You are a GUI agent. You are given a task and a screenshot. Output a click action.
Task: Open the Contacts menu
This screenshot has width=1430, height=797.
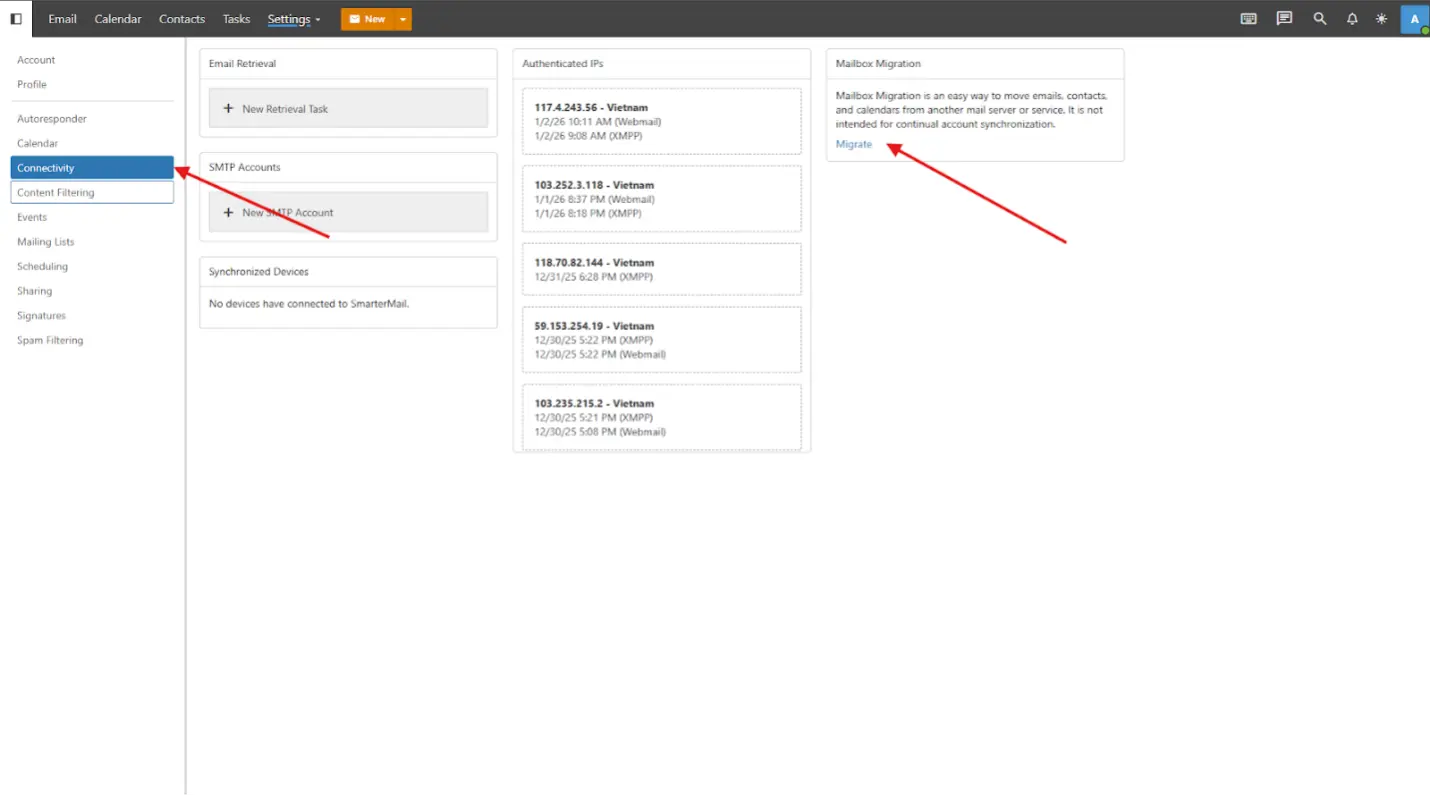[x=182, y=19]
